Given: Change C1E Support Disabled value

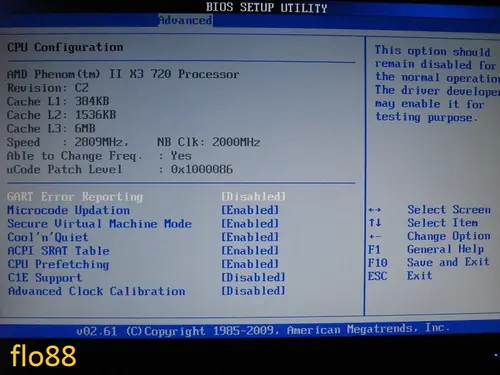Looking at the screenshot, I should point(253,277).
